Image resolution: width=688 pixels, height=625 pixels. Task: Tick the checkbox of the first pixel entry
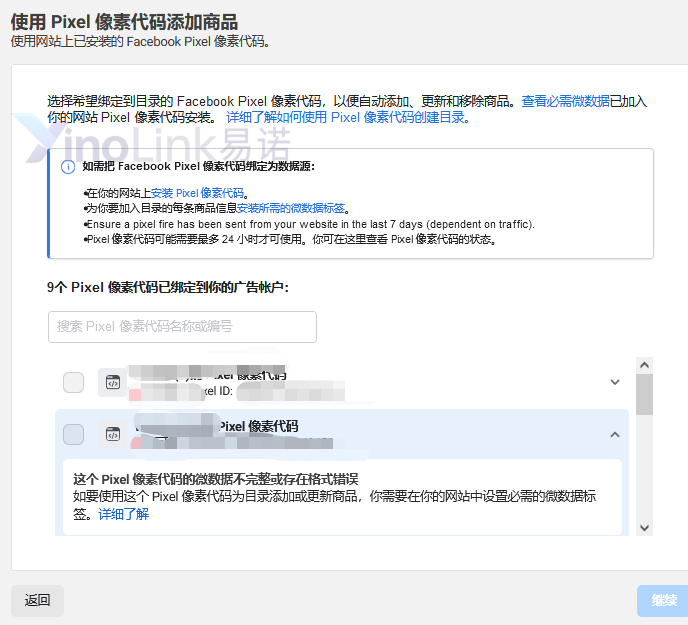73,382
